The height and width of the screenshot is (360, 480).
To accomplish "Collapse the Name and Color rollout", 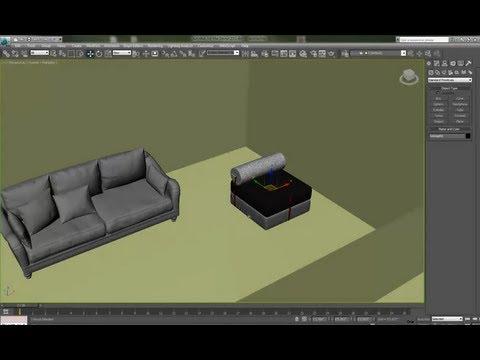I will point(449,129).
